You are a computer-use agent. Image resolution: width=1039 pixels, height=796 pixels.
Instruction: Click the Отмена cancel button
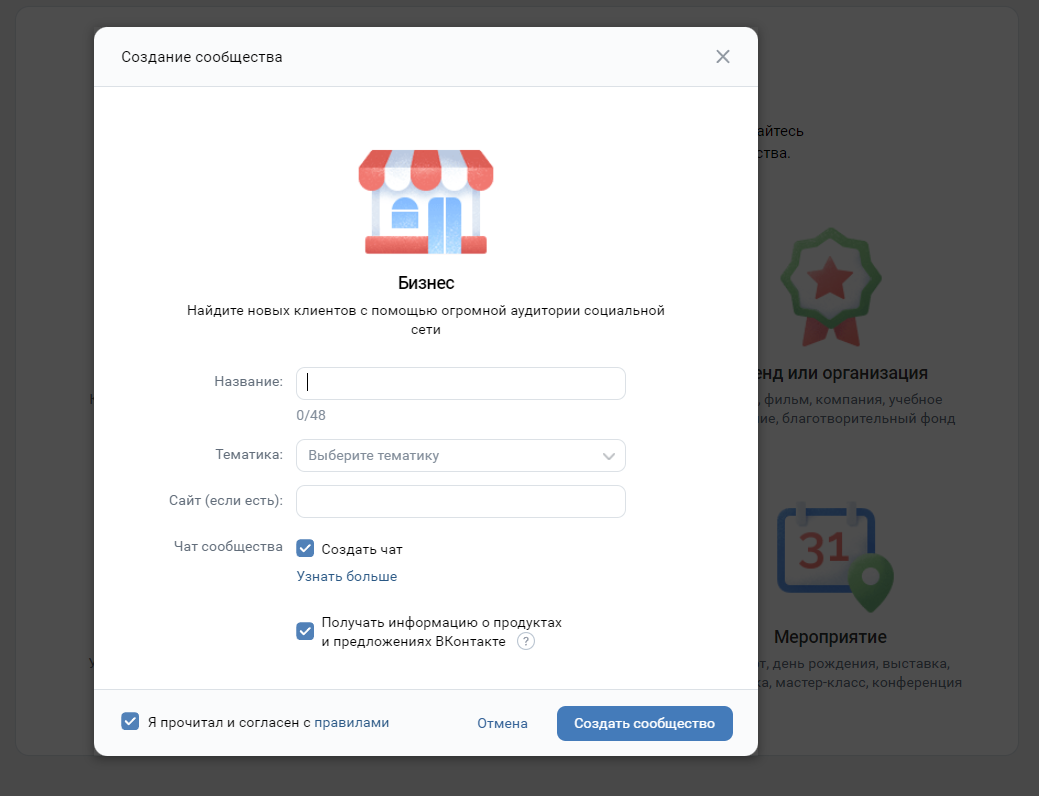(x=502, y=724)
